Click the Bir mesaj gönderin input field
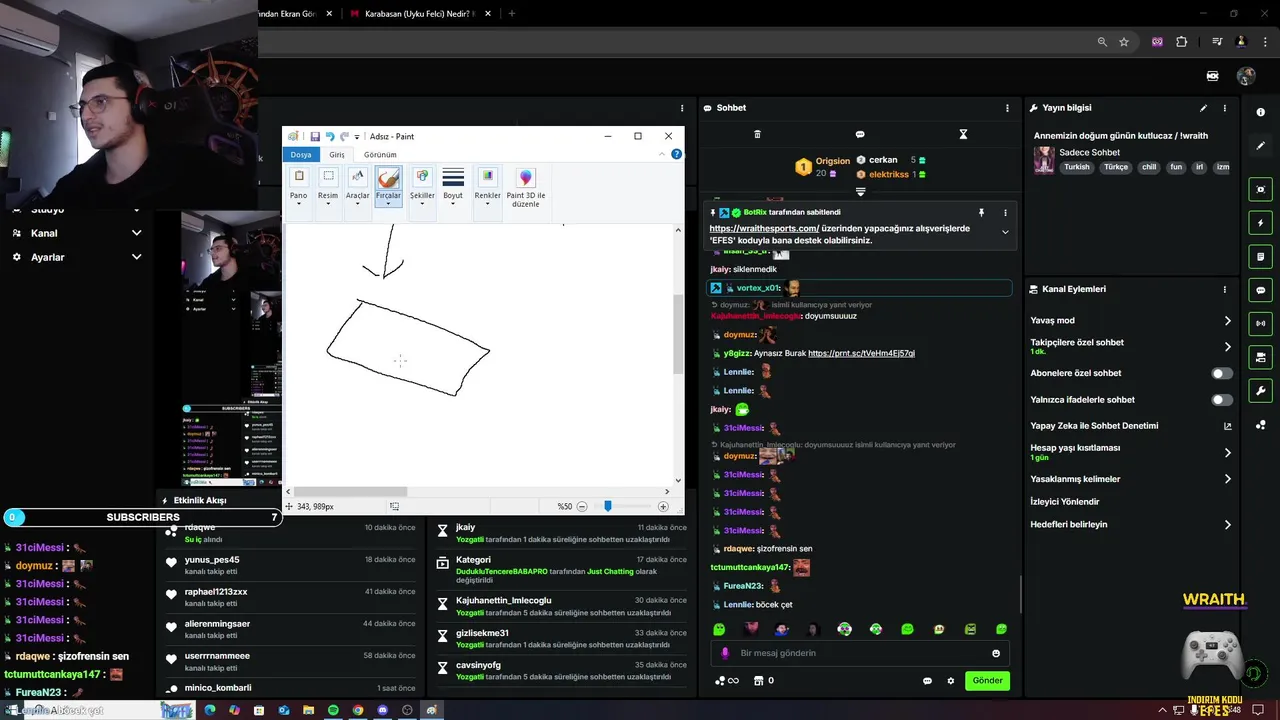Screen dimensions: 1280x720 click(x=860, y=653)
